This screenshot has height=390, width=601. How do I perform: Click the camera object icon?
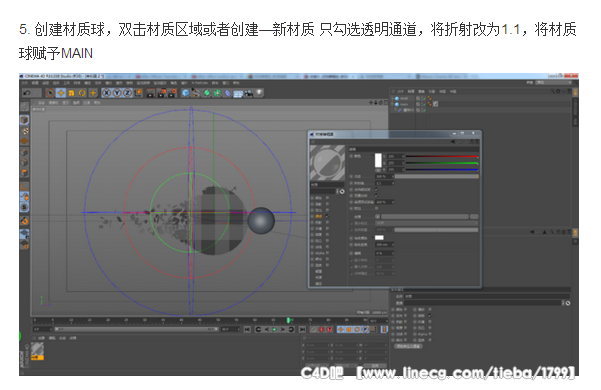coord(249,93)
